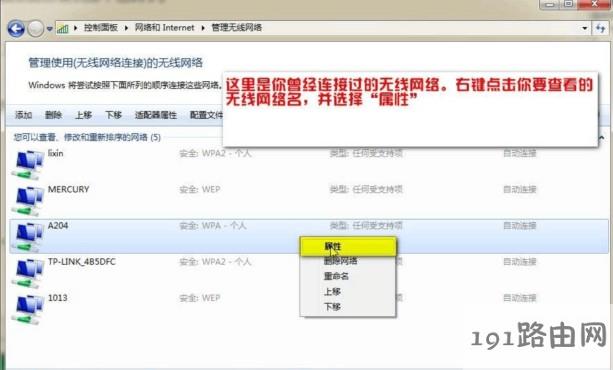Open recent pages dropdown next to Forward button

49,29
